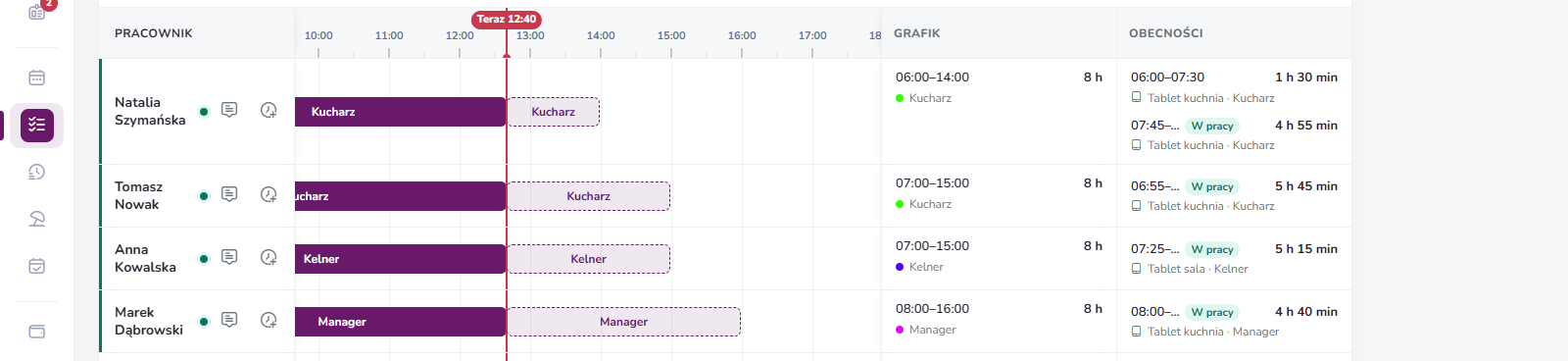Open employee Anna Kowalska
This screenshot has width=1568, height=361.
[x=145, y=258]
